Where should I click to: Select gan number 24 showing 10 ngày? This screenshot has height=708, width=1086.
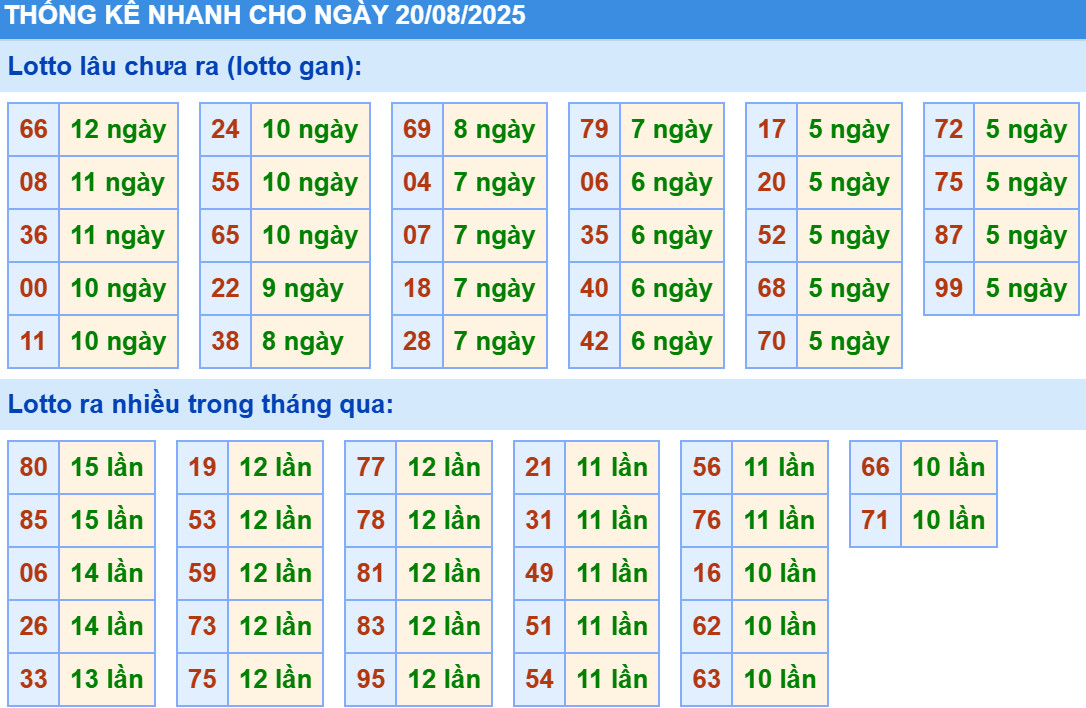226,129
